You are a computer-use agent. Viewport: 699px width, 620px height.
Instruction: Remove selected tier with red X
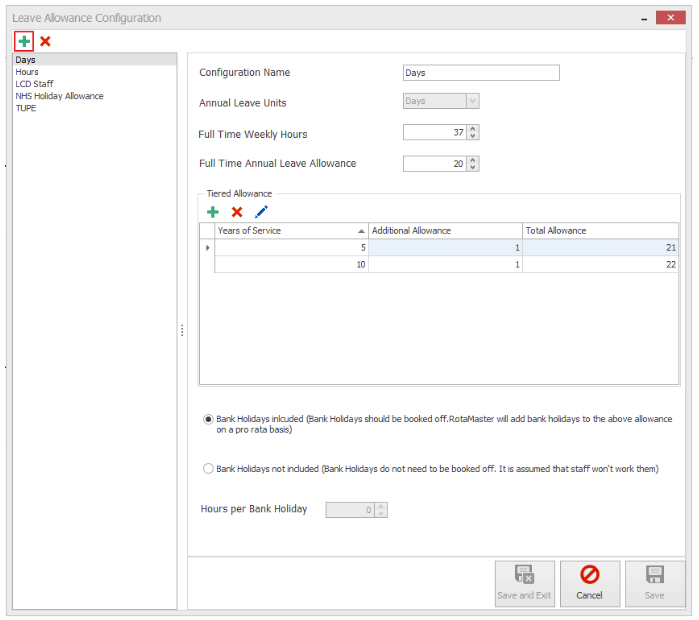click(237, 212)
